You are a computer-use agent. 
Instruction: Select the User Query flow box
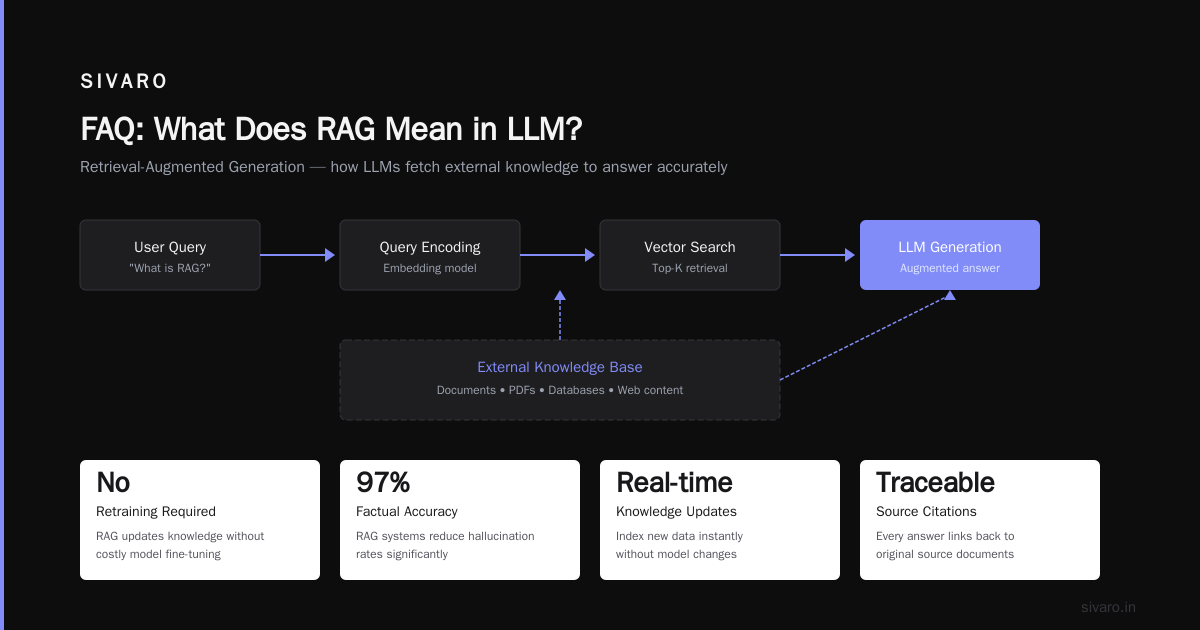coord(170,255)
